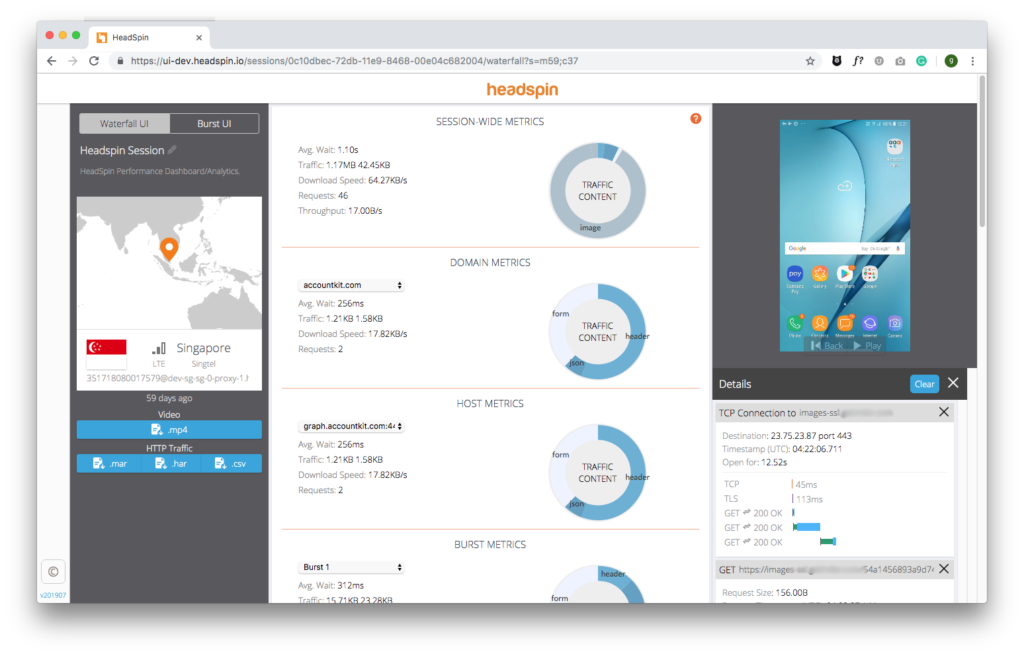Click the page vertical scrollbar
Viewport: 1024px width, 656px height.
click(x=982, y=154)
